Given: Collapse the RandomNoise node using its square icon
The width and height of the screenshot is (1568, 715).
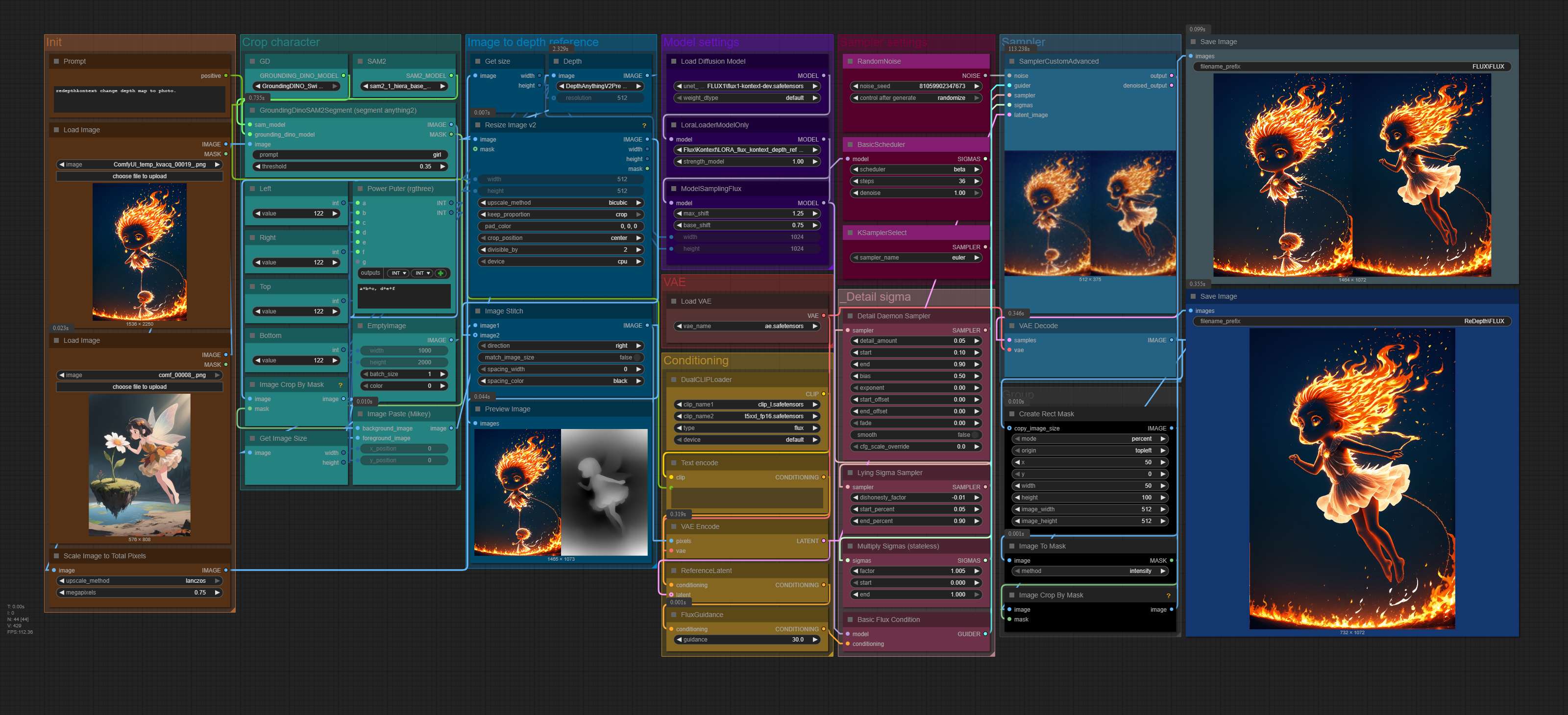Looking at the screenshot, I should 850,61.
